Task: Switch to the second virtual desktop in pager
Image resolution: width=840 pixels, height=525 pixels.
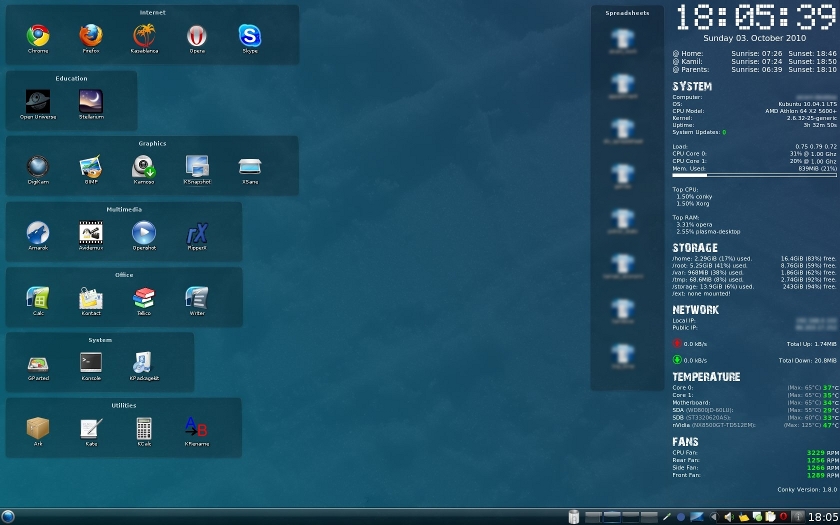Action: (612, 517)
